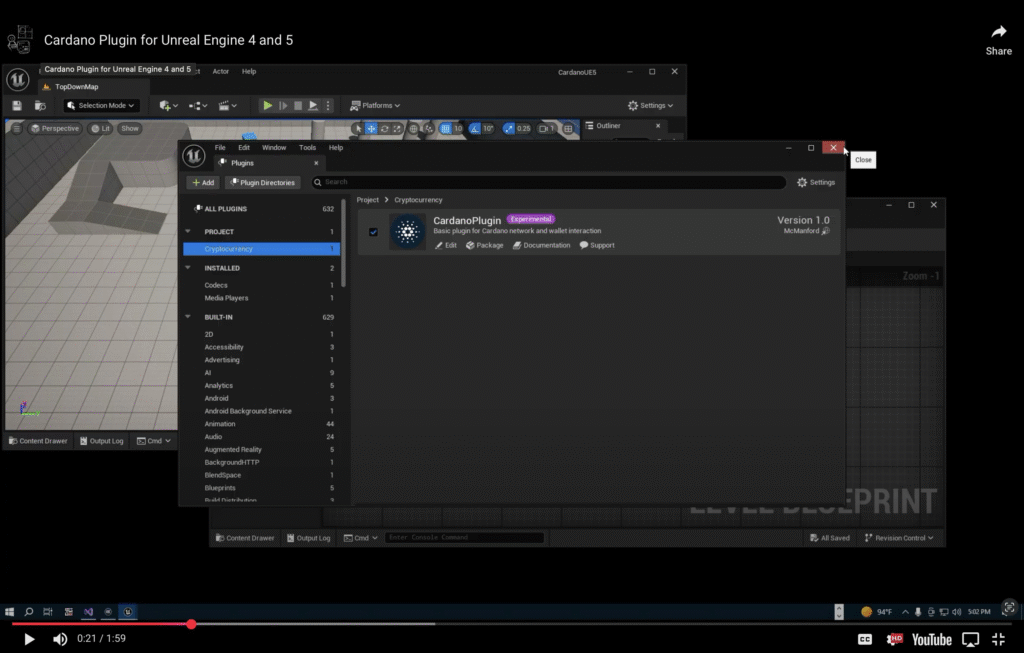Screen dimensions: 1024x653
Task: Click the Browse content icon beside Save
Action: point(40,105)
